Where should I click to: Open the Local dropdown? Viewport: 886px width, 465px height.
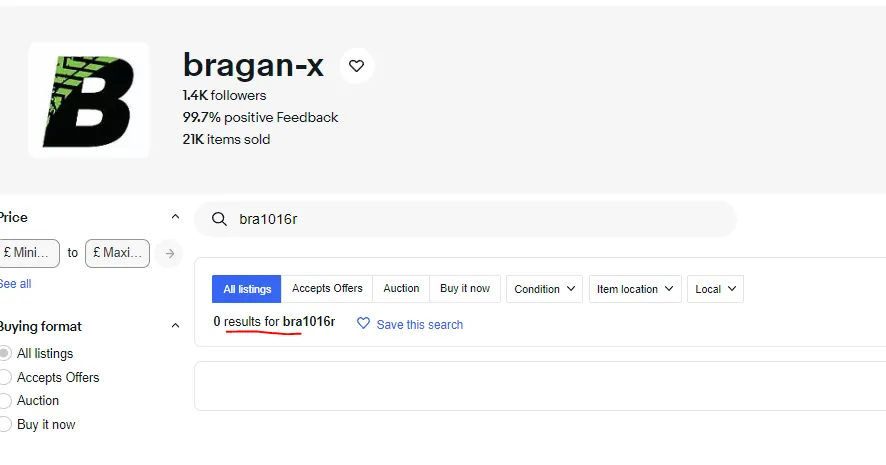pos(715,289)
